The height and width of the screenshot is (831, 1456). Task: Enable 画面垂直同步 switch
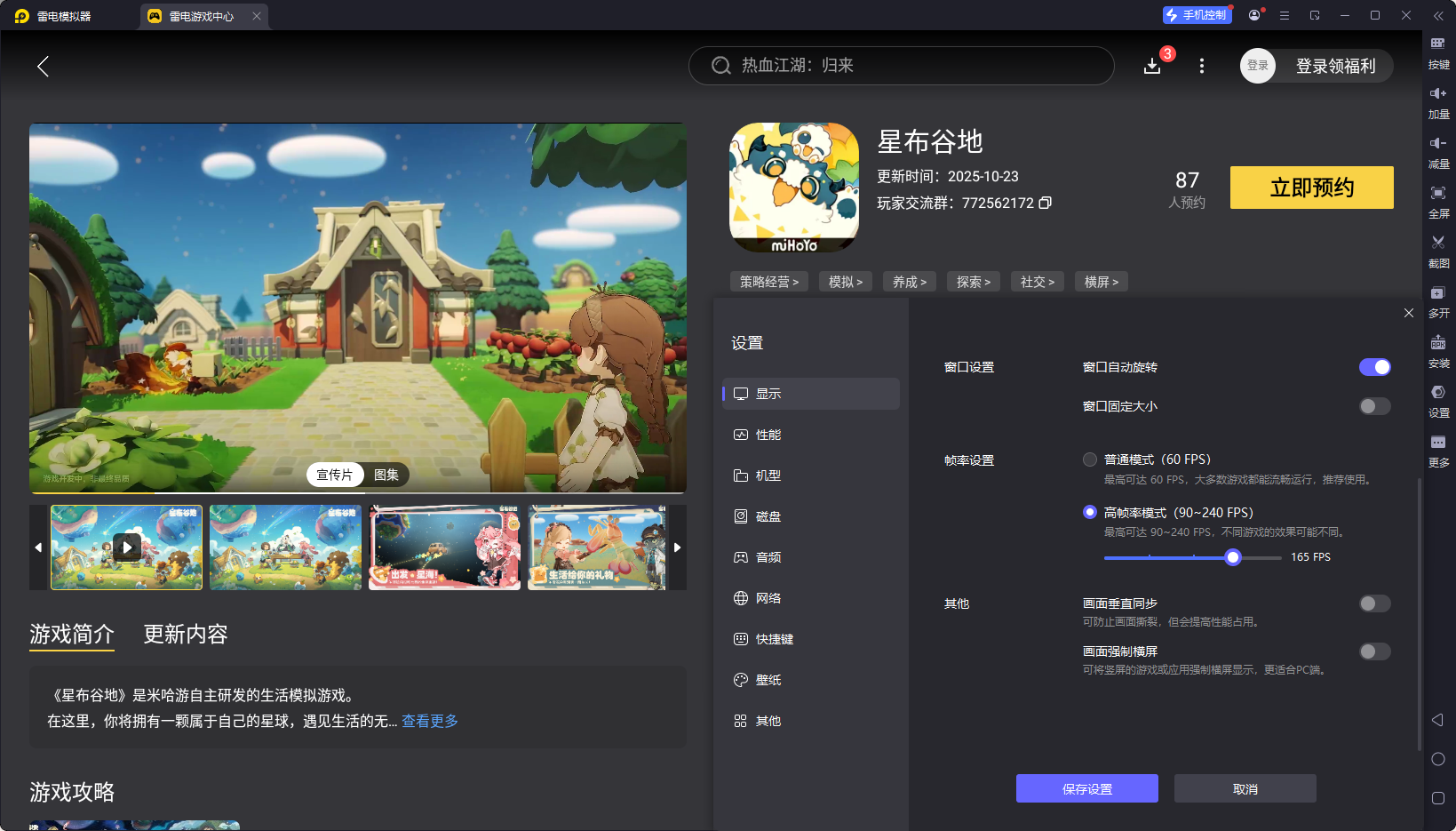point(1374,603)
